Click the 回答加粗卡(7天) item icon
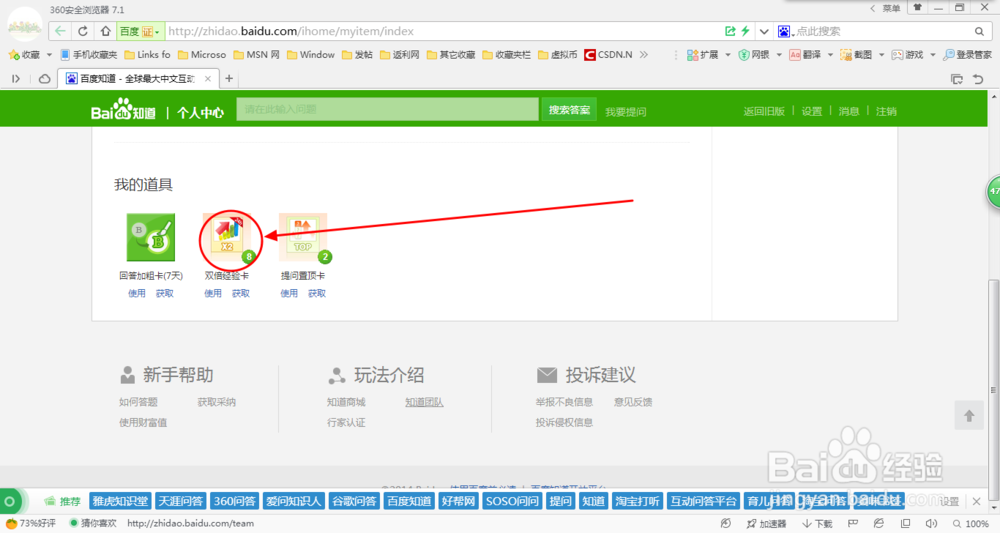The height and width of the screenshot is (533, 1000). 151,237
